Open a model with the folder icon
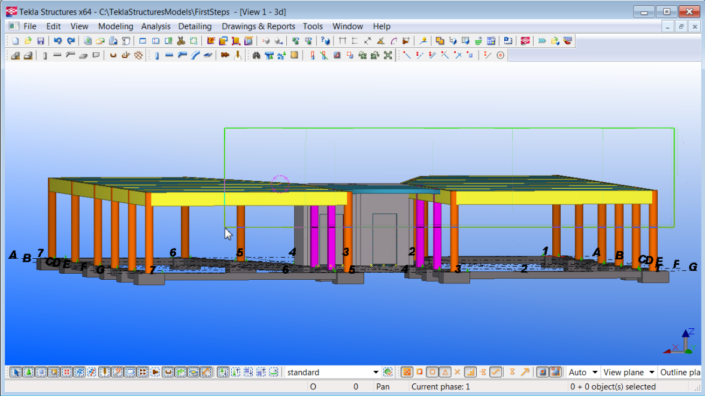 (x=28, y=41)
